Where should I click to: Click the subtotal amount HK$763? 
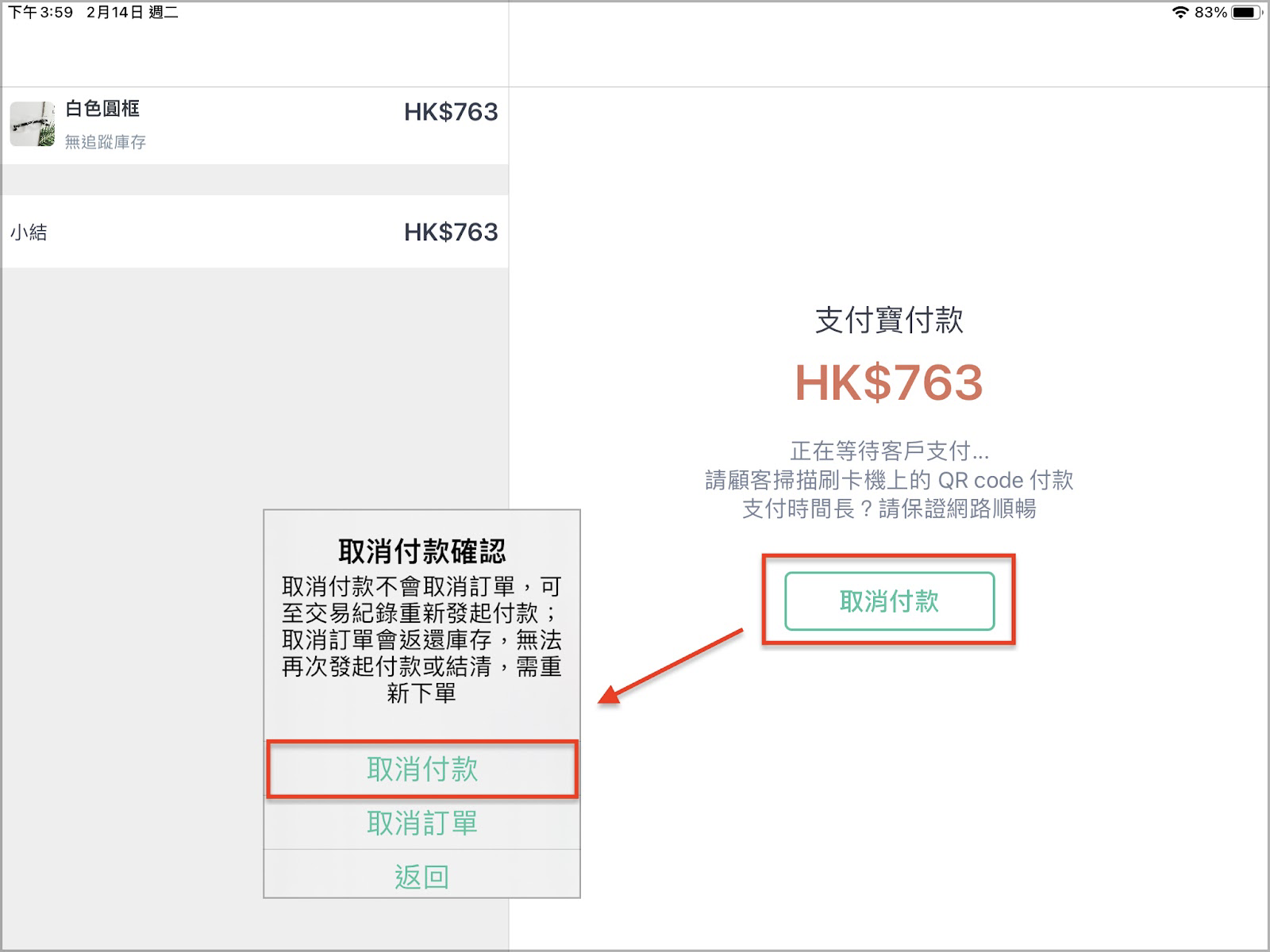(451, 232)
